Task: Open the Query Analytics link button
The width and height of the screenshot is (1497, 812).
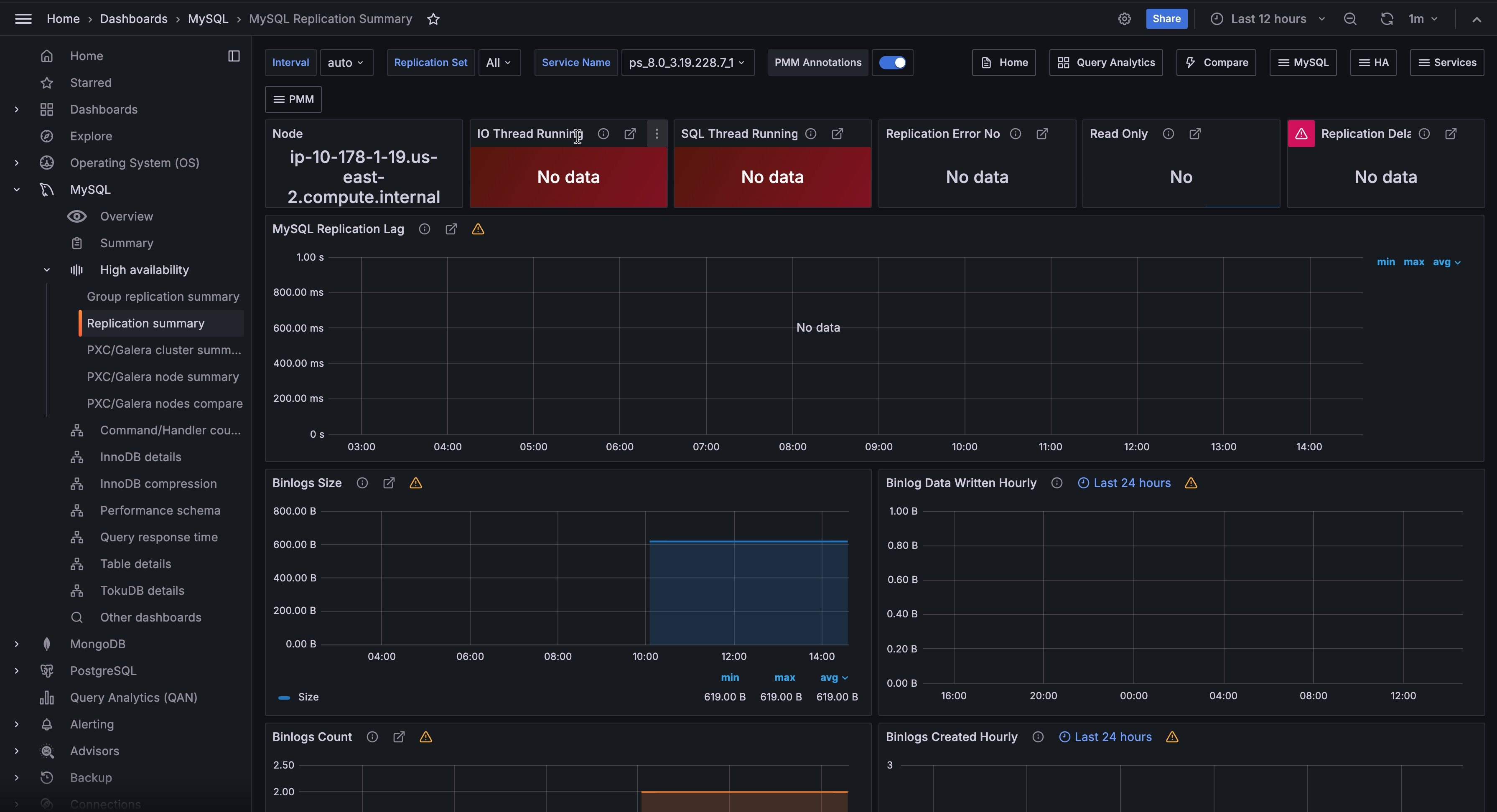Action: [1105, 63]
